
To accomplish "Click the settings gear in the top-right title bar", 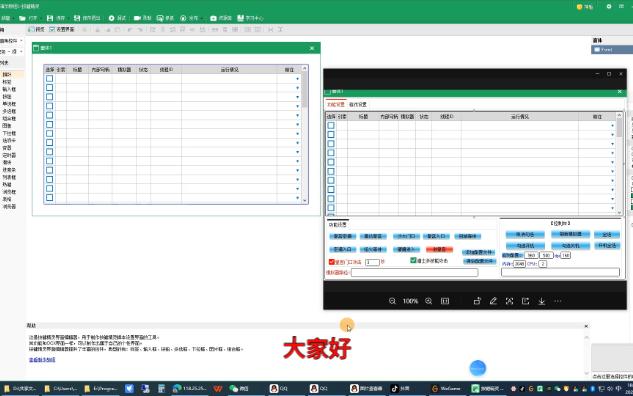I will click(x=609, y=6).
